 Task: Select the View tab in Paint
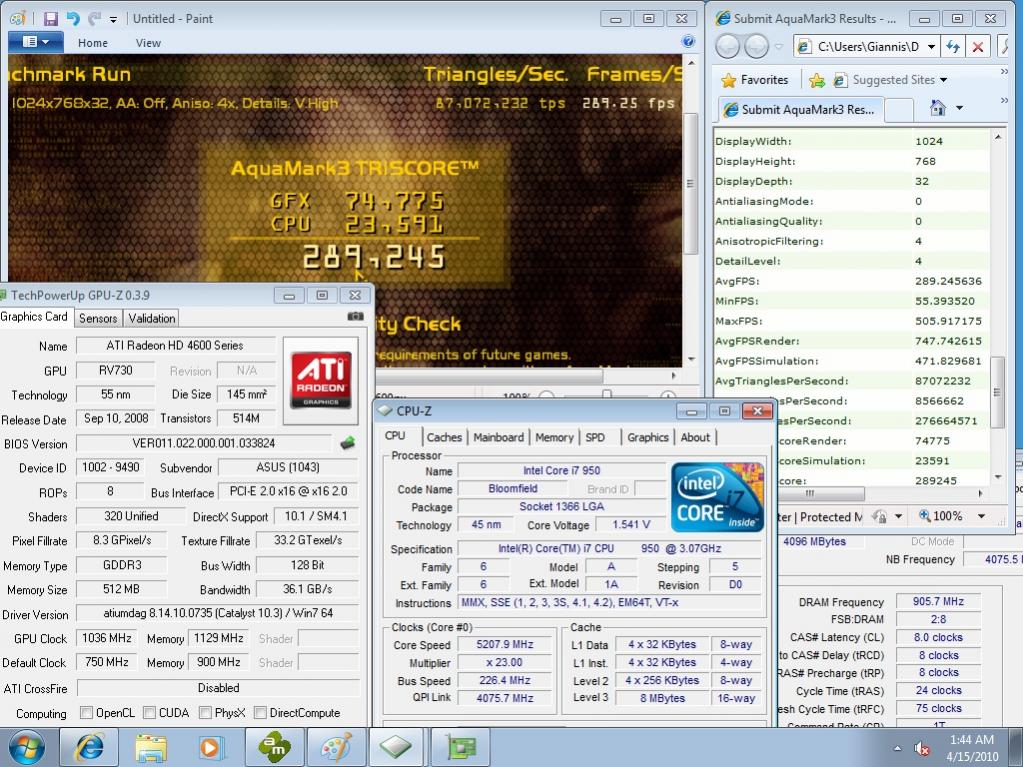tap(148, 43)
